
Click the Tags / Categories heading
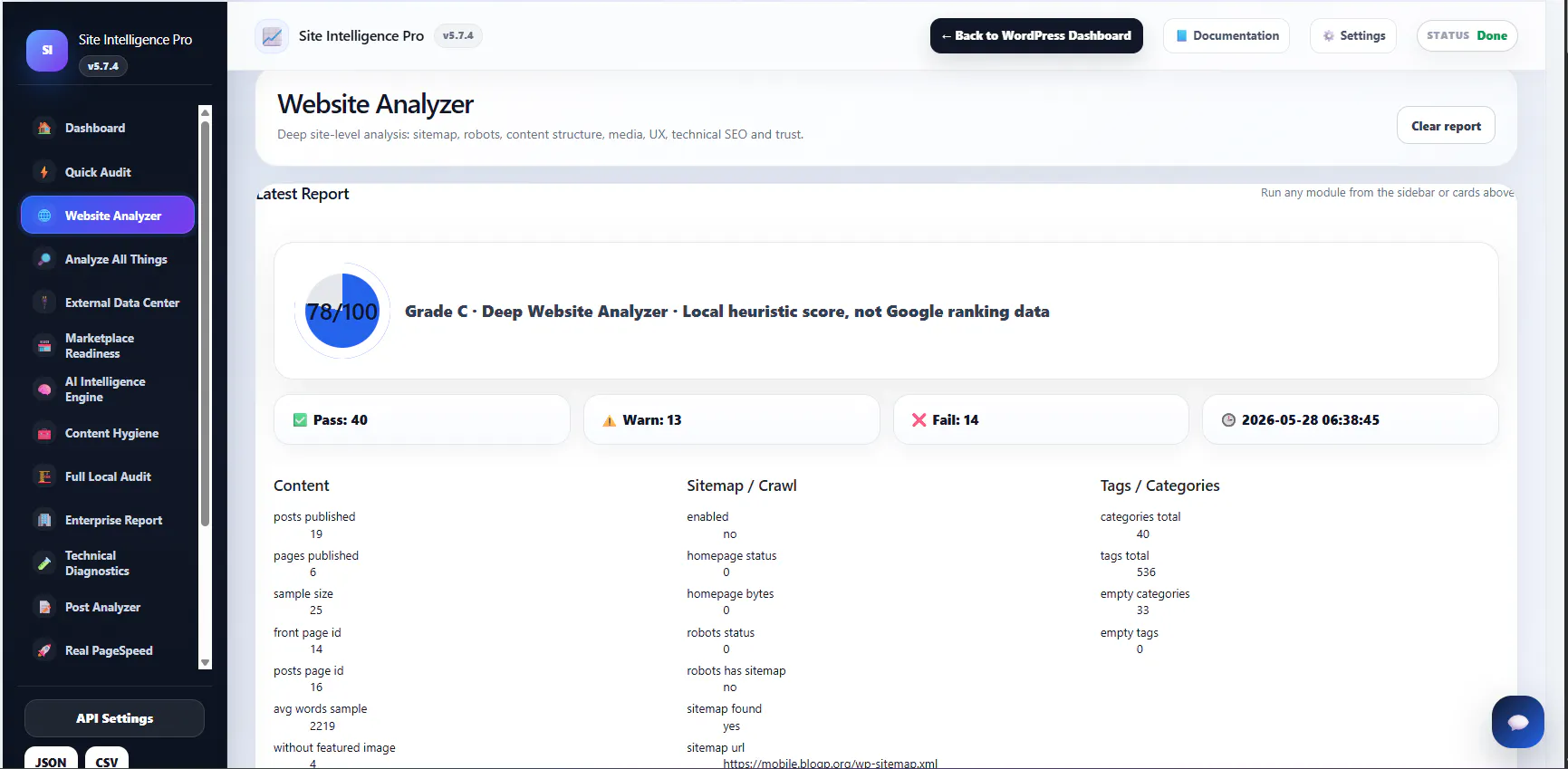[1160, 485]
